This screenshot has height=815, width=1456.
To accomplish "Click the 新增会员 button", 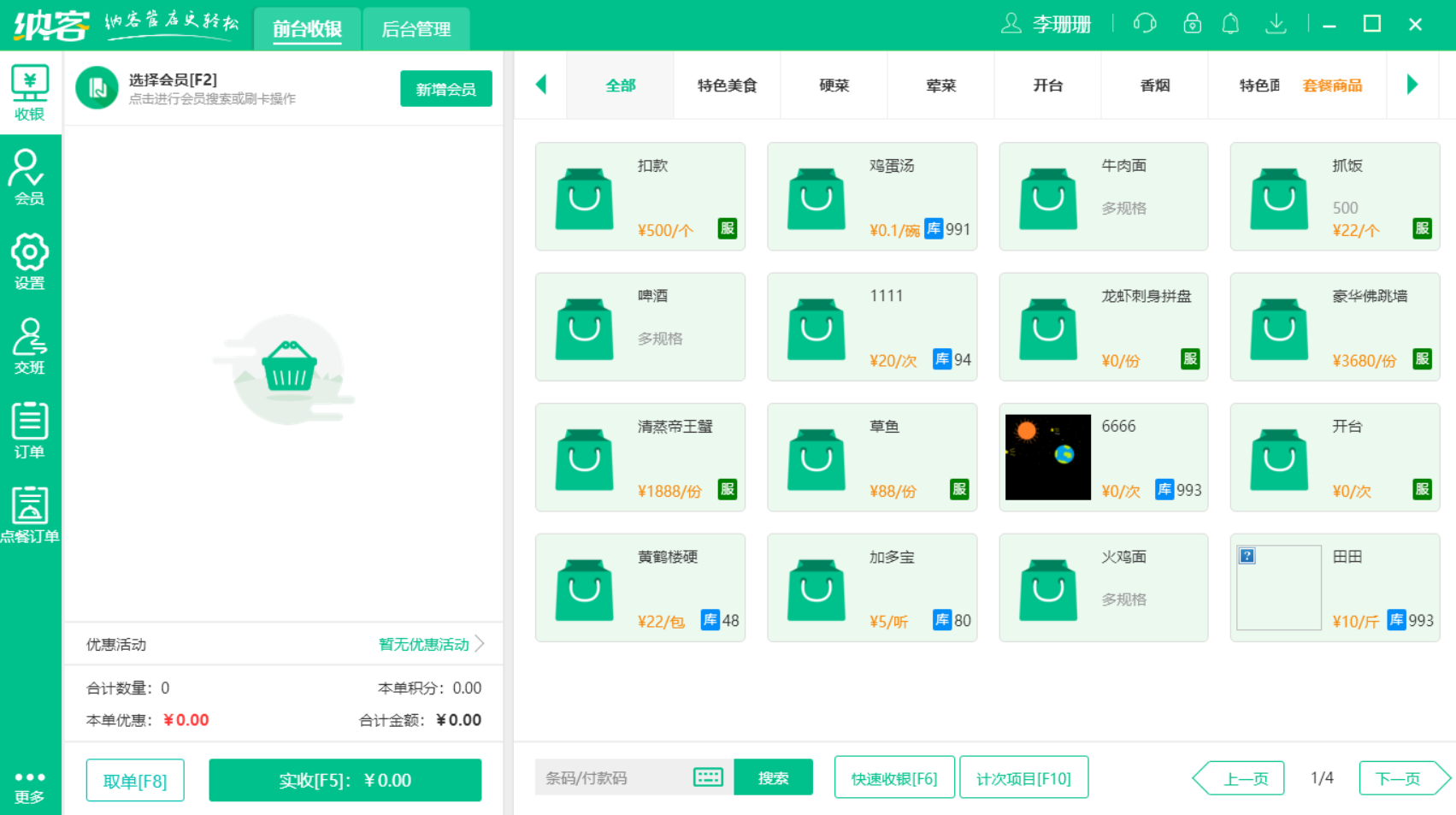I will point(445,88).
